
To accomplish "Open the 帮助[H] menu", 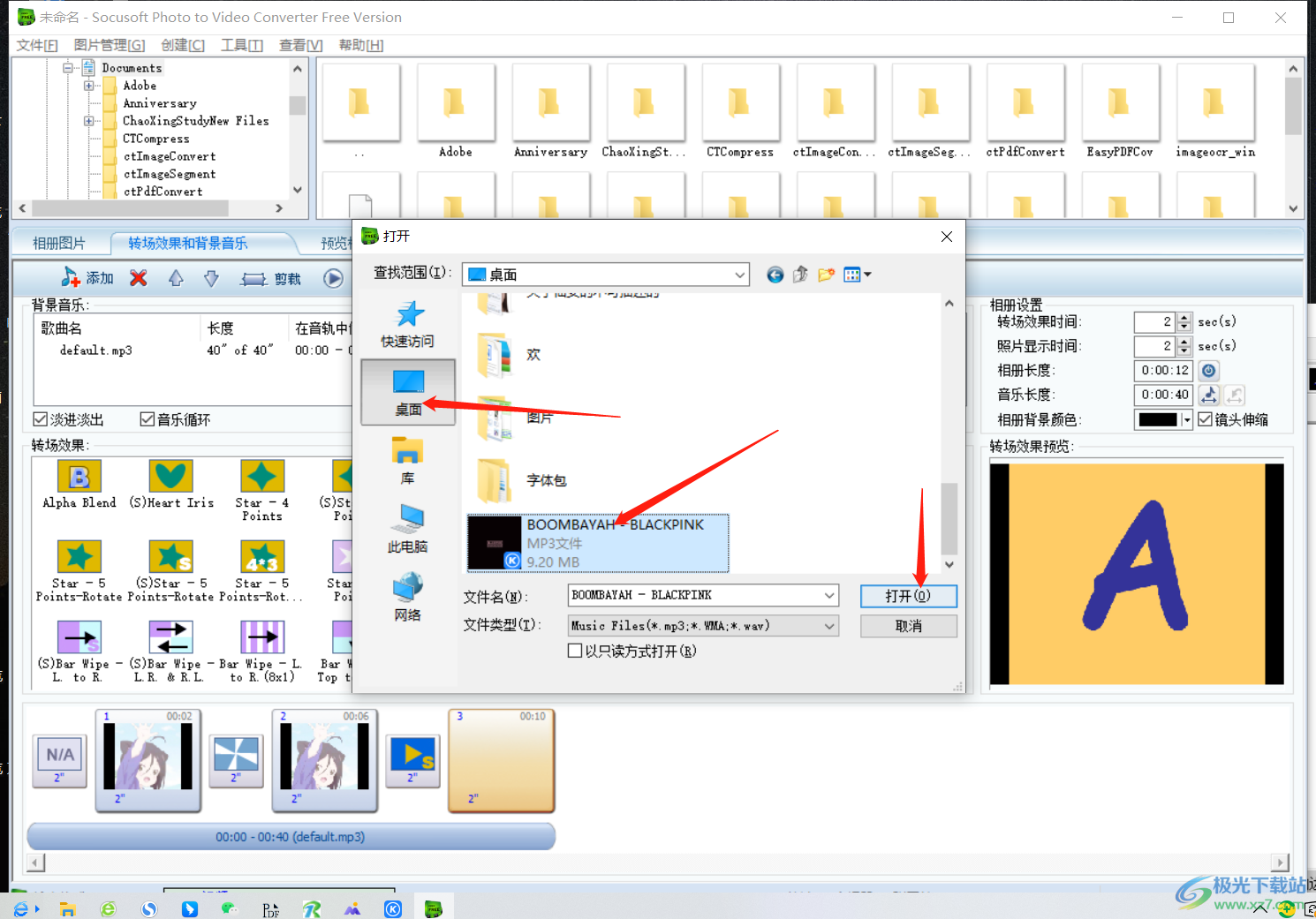I will (361, 45).
